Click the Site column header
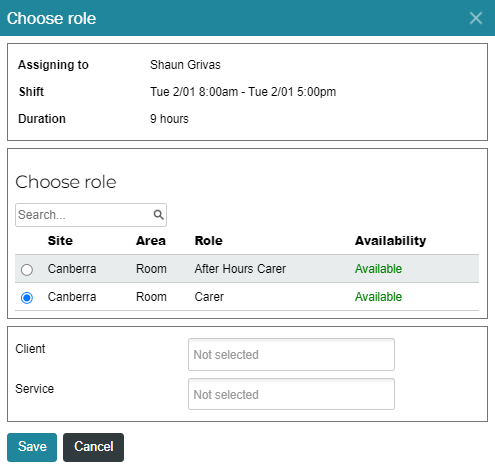495x473 pixels. (x=60, y=241)
